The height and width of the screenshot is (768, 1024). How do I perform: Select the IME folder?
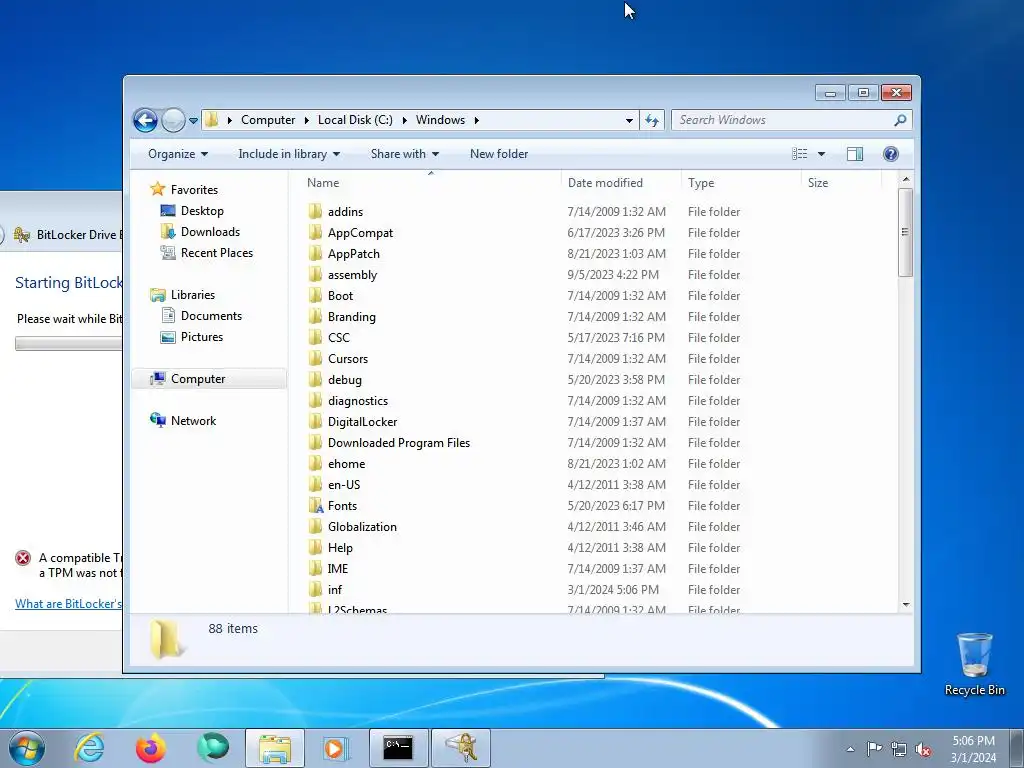(x=338, y=569)
